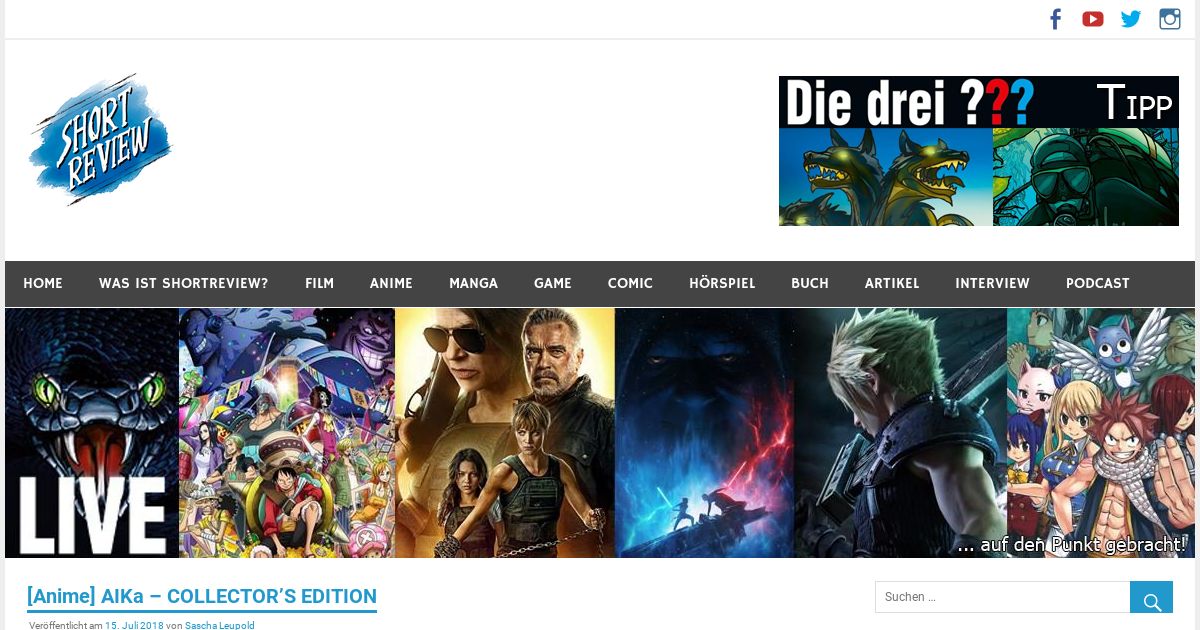Select the Game menu item
The height and width of the screenshot is (630, 1200).
pos(553,284)
